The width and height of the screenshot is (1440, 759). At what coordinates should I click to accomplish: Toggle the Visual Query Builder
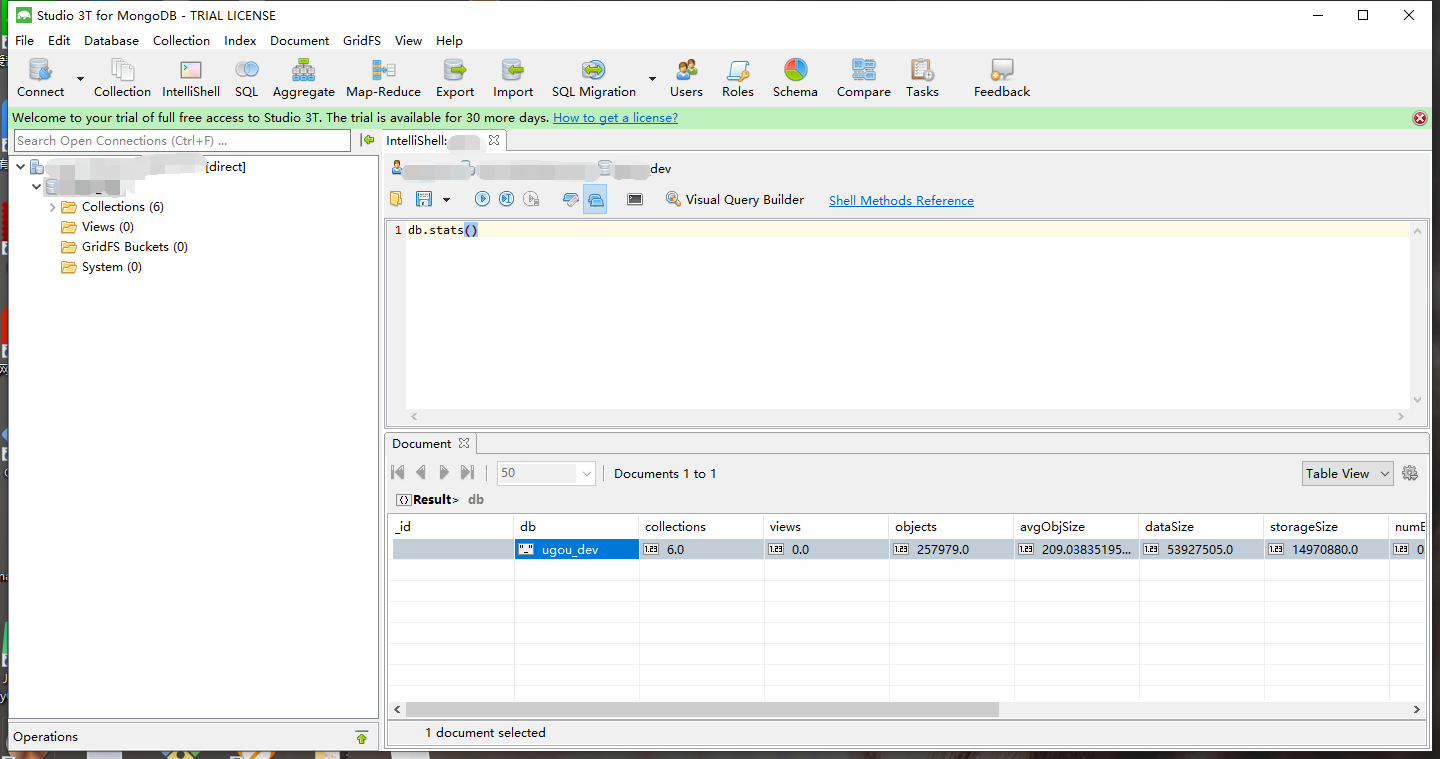pyautogui.click(x=735, y=199)
